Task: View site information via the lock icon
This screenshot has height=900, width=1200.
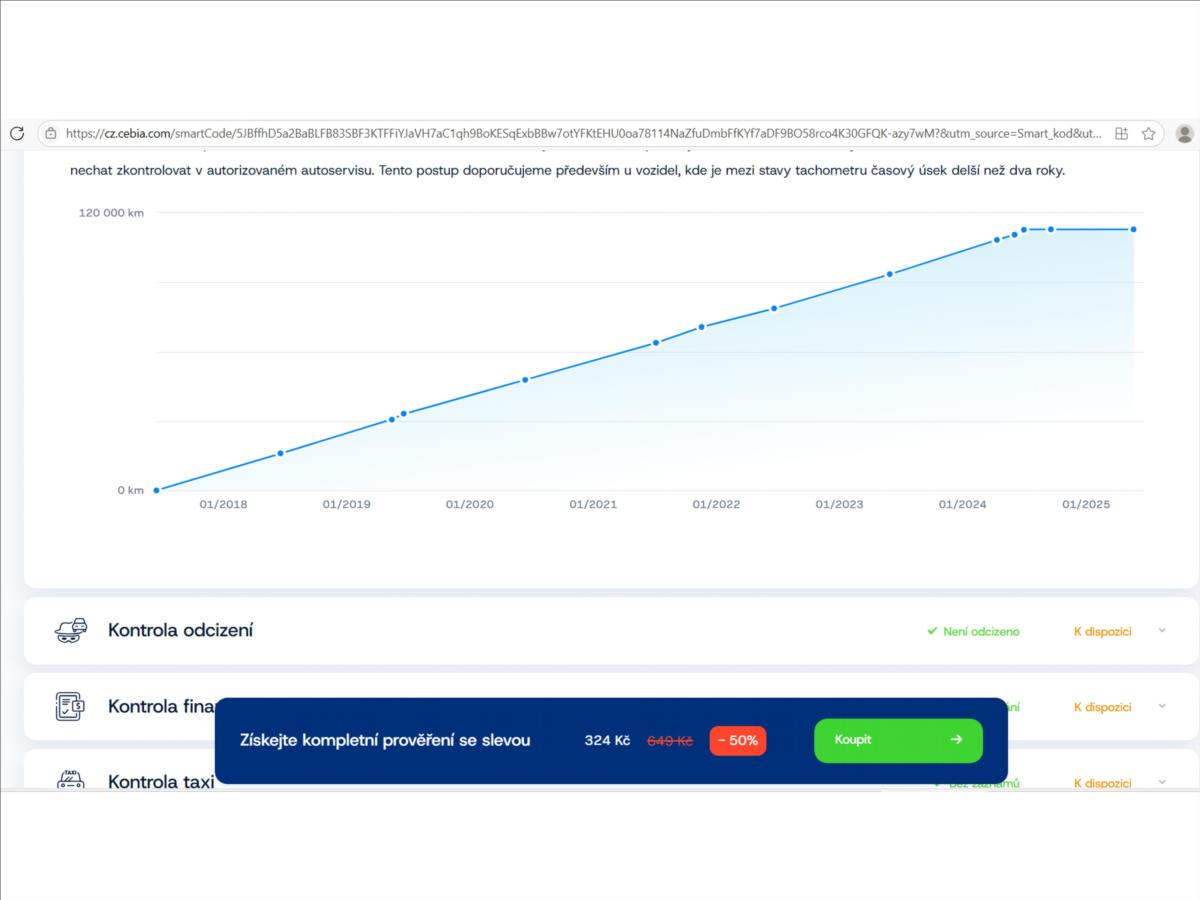Action: (x=51, y=133)
